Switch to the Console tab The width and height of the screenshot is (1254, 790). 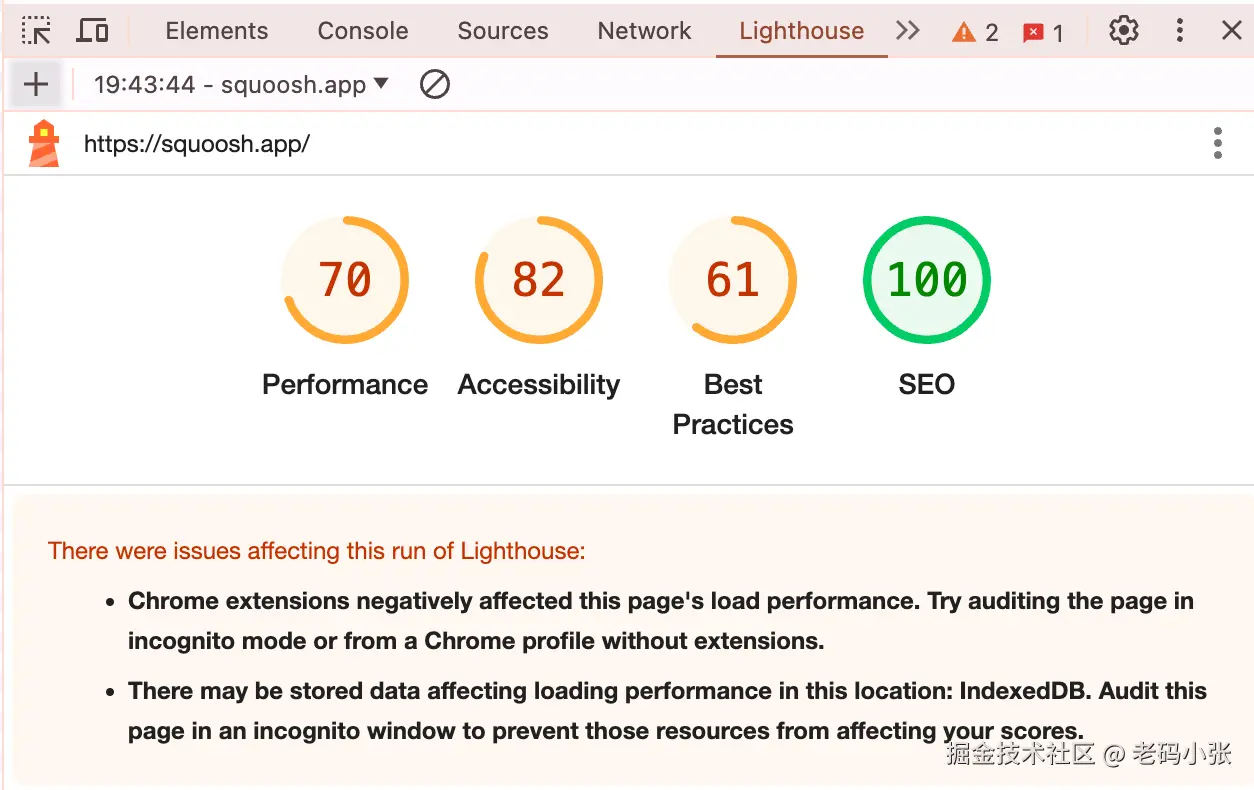point(363,31)
